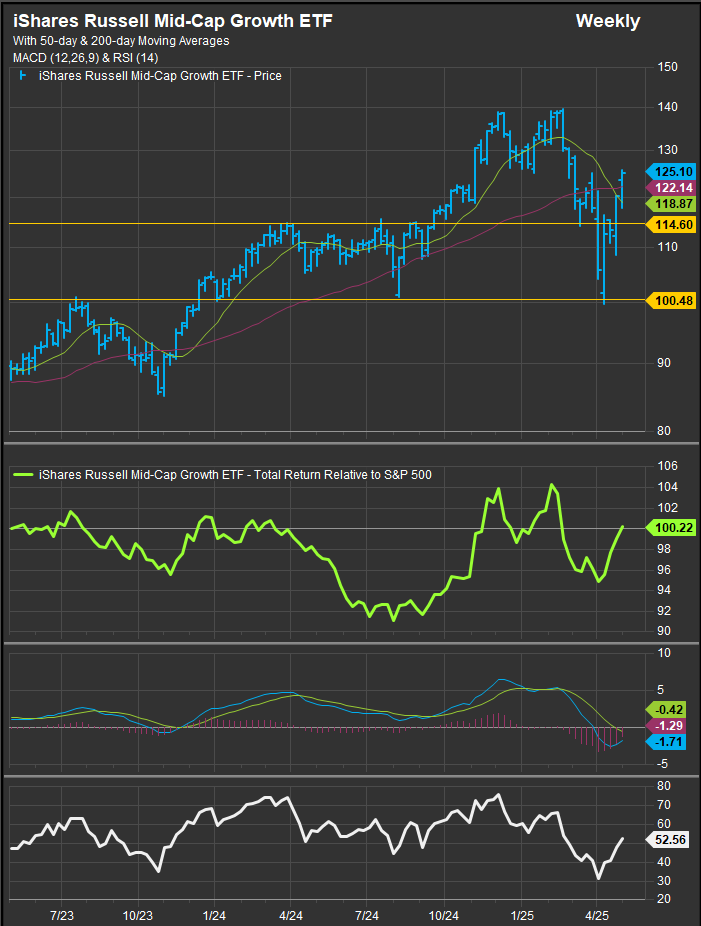The height and width of the screenshot is (926, 701).
Task: Click the 150 price axis label
Action: tap(668, 67)
